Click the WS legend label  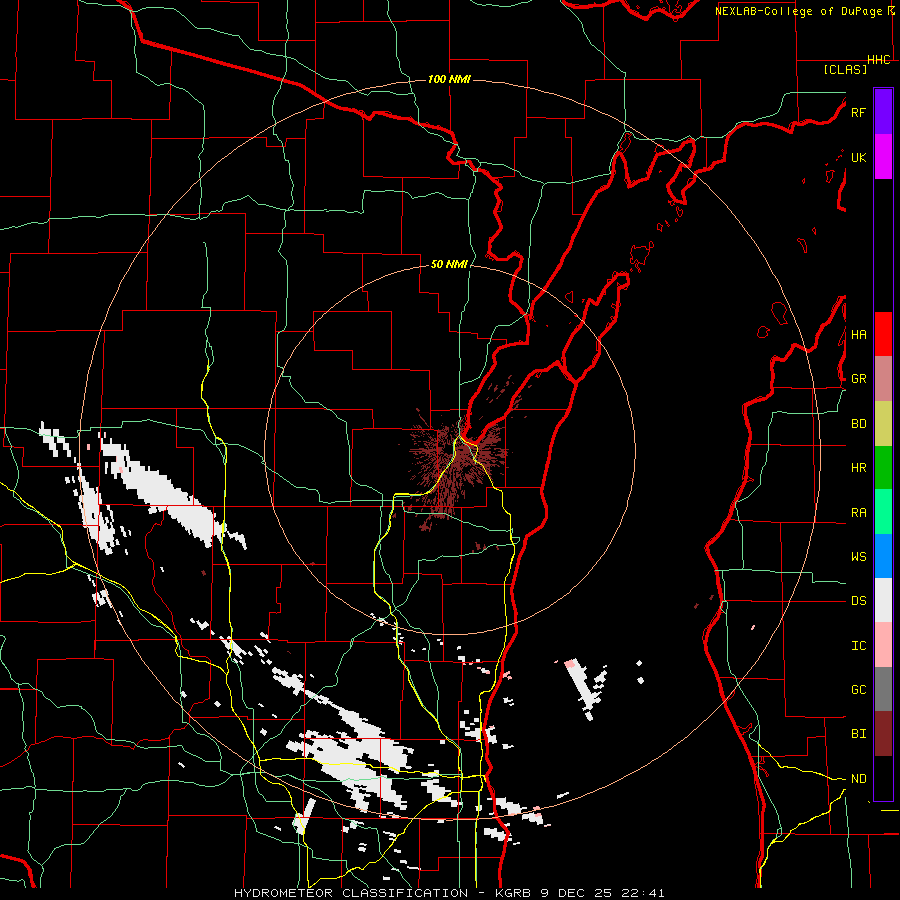pos(858,557)
